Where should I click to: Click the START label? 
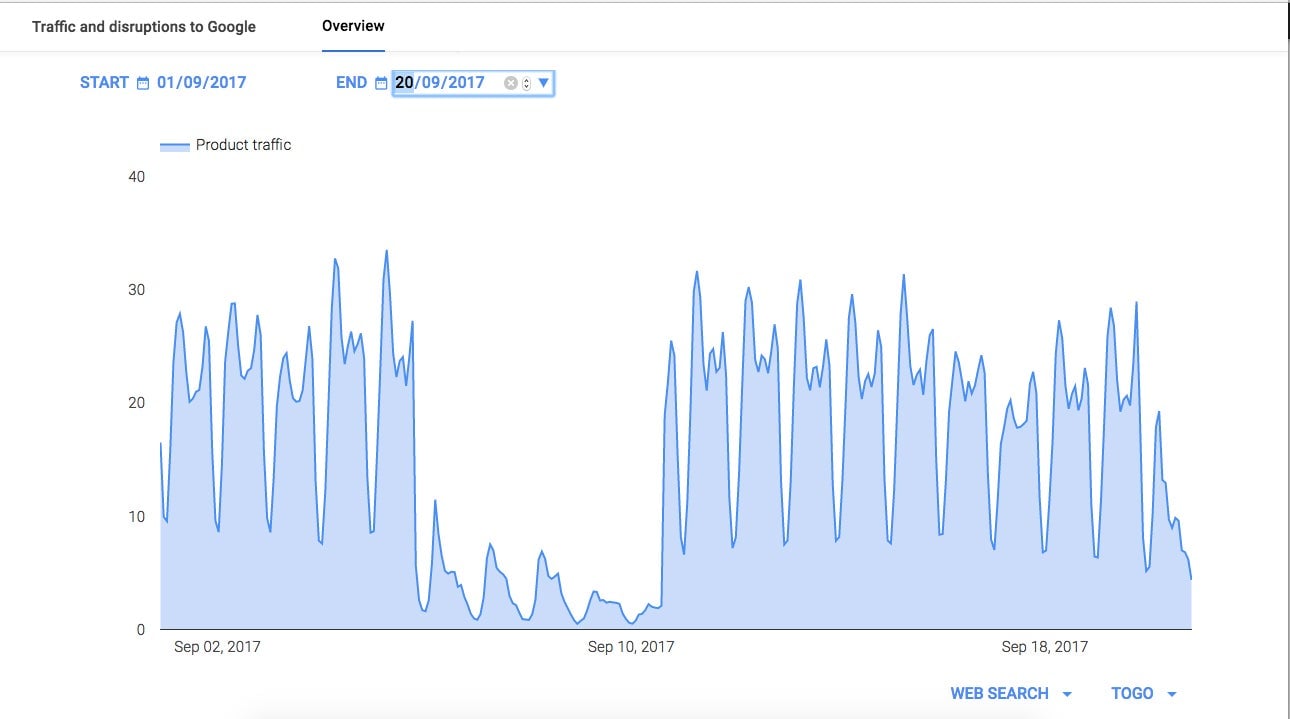(104, 83)
